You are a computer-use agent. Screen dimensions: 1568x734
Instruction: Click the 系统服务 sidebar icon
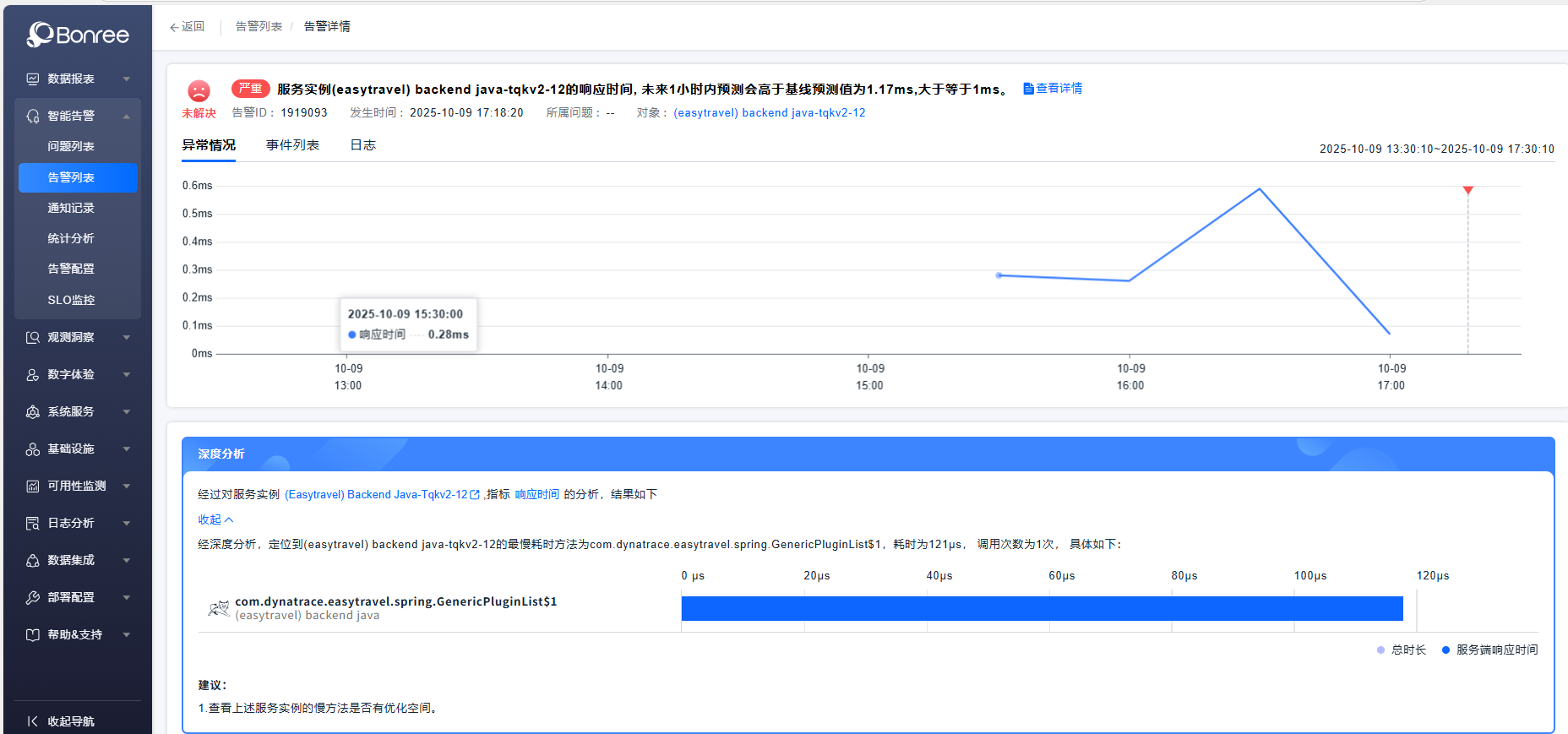coord(33,411)
